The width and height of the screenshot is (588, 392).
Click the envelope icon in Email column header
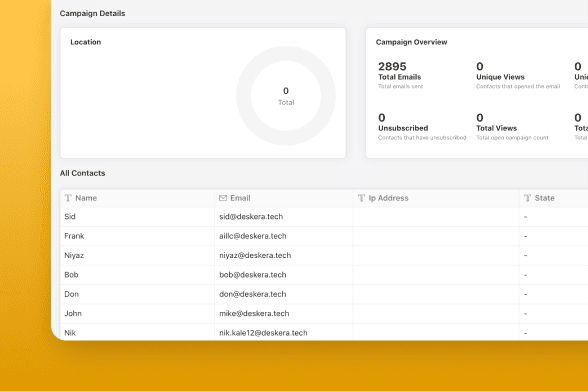coord(223,198)
